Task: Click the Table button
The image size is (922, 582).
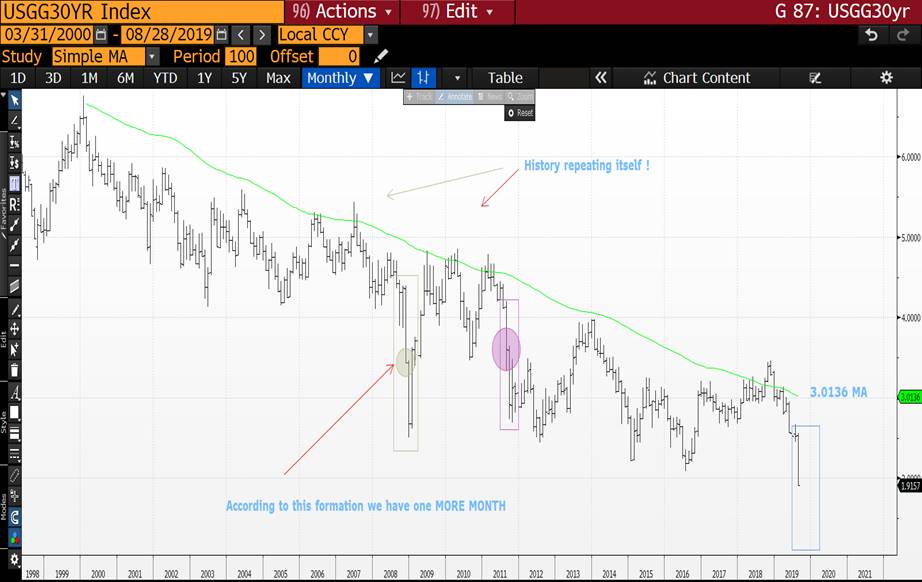Action: point(505,78)
